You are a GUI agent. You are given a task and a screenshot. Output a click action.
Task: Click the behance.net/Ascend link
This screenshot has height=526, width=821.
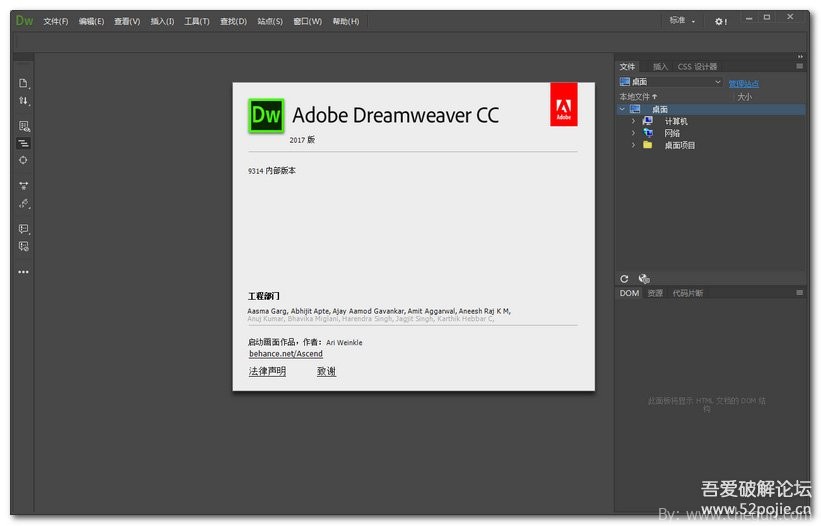coord(286,354)
